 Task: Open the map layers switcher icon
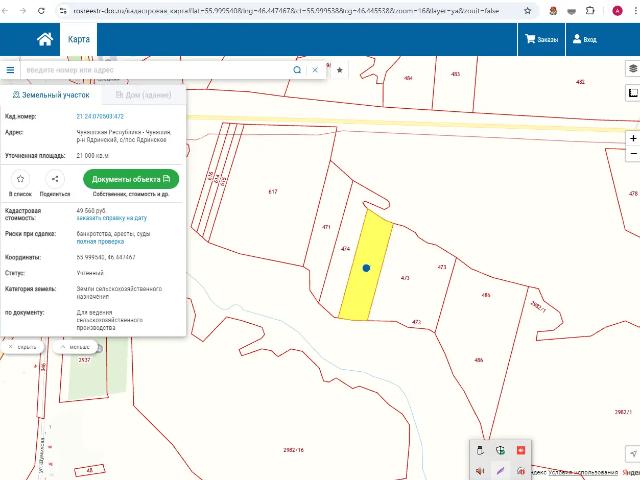633,69
